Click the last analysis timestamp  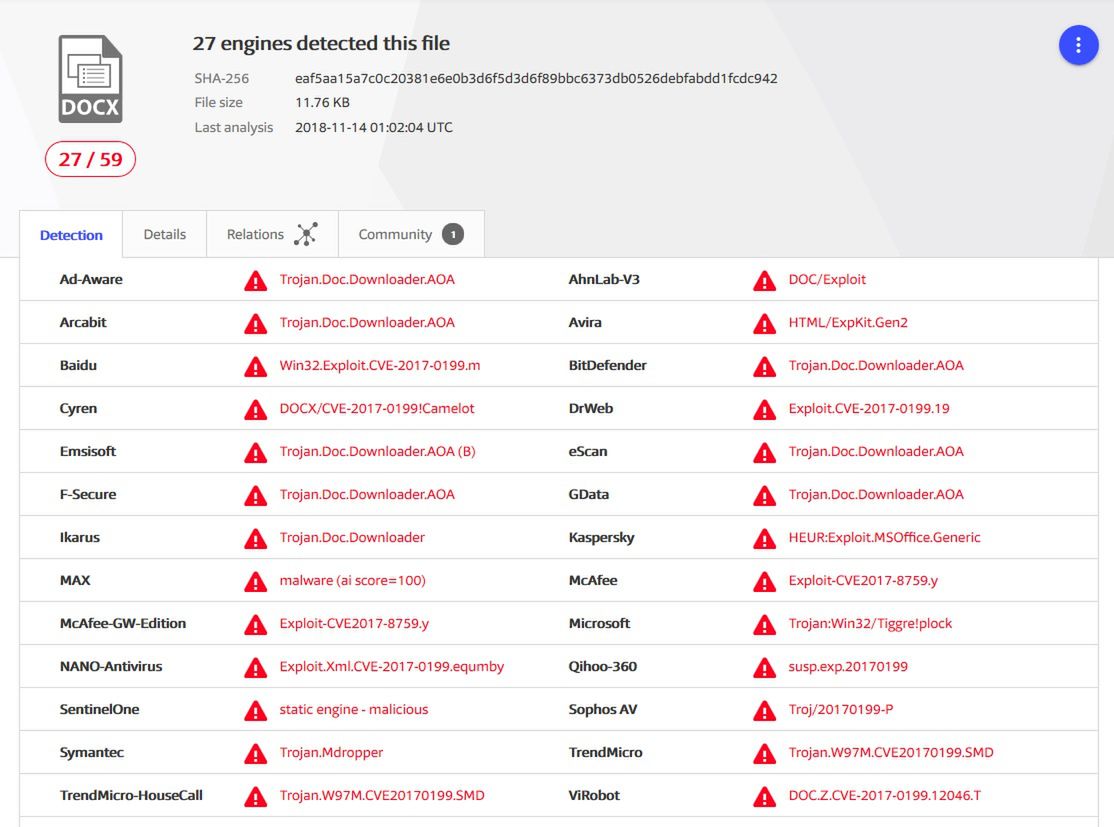click(374, 127)
